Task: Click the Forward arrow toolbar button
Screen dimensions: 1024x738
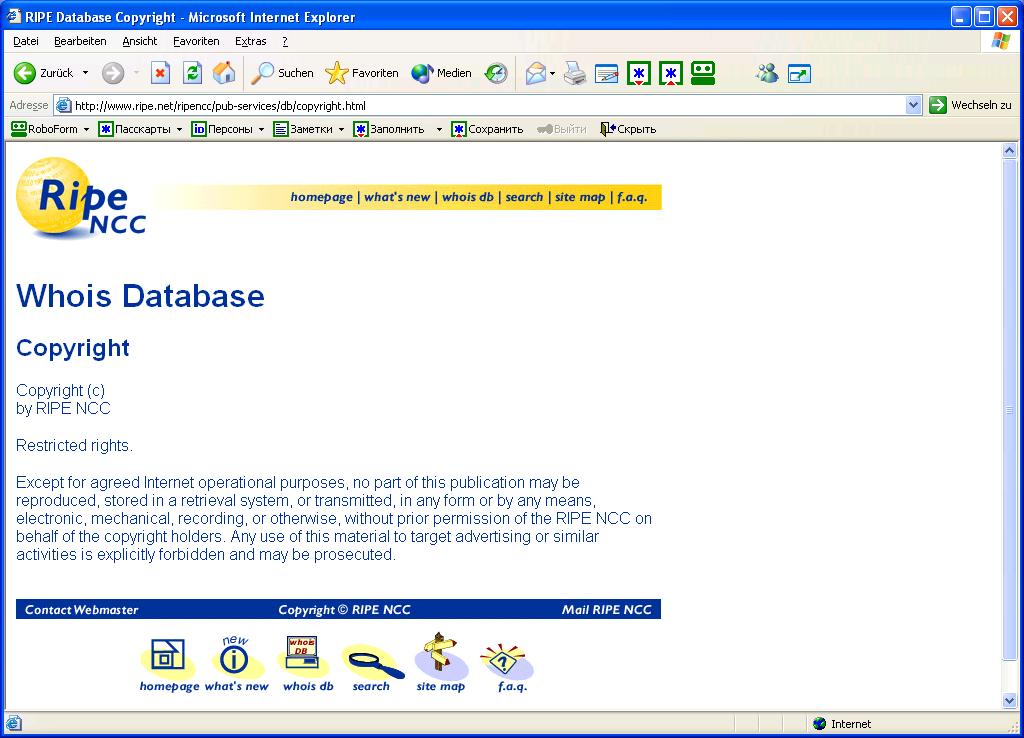Action: pos(112,73)
